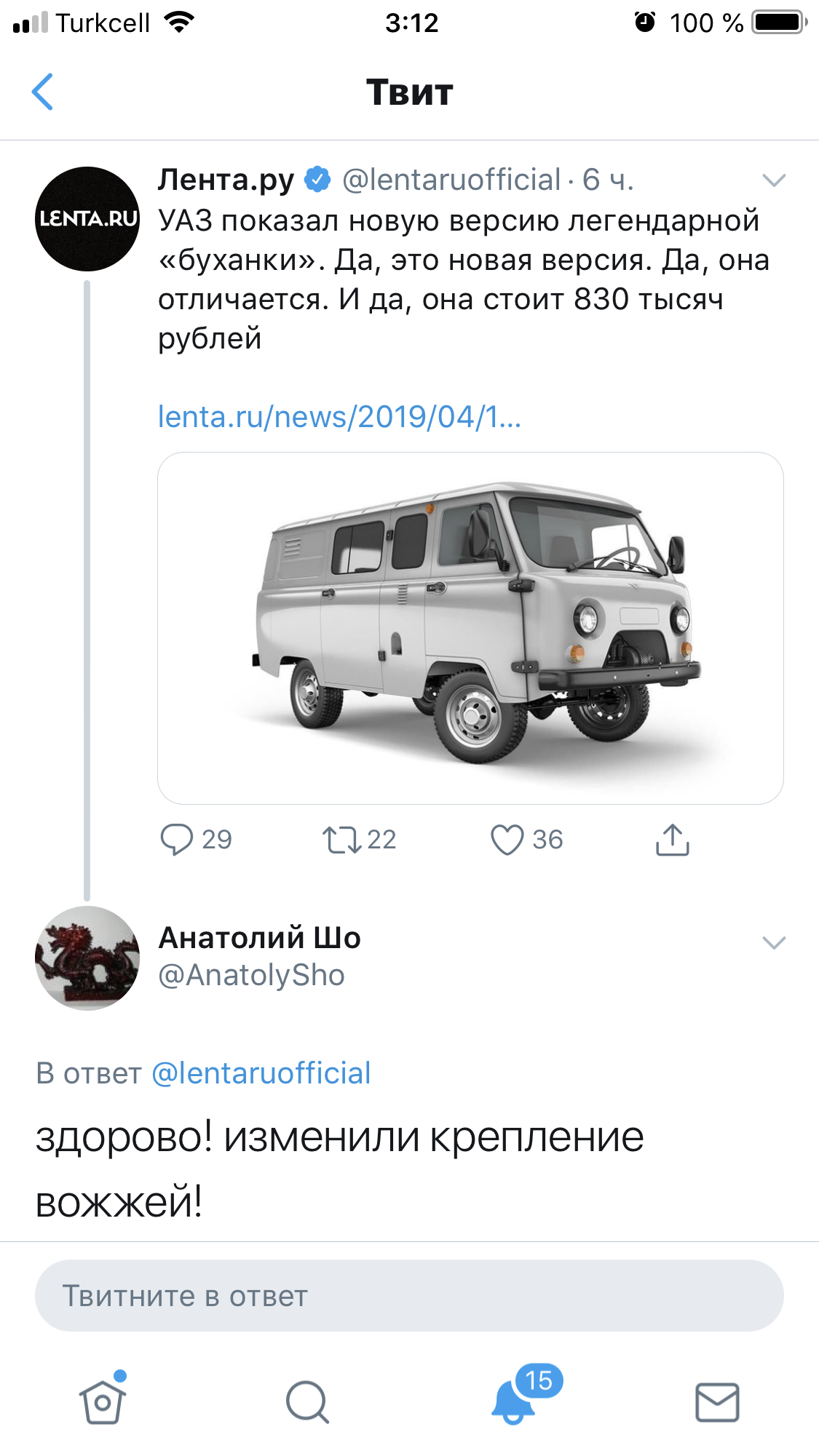
Task: Tap the "Твитните в ответ" reply field
Action: (409, 1296)
